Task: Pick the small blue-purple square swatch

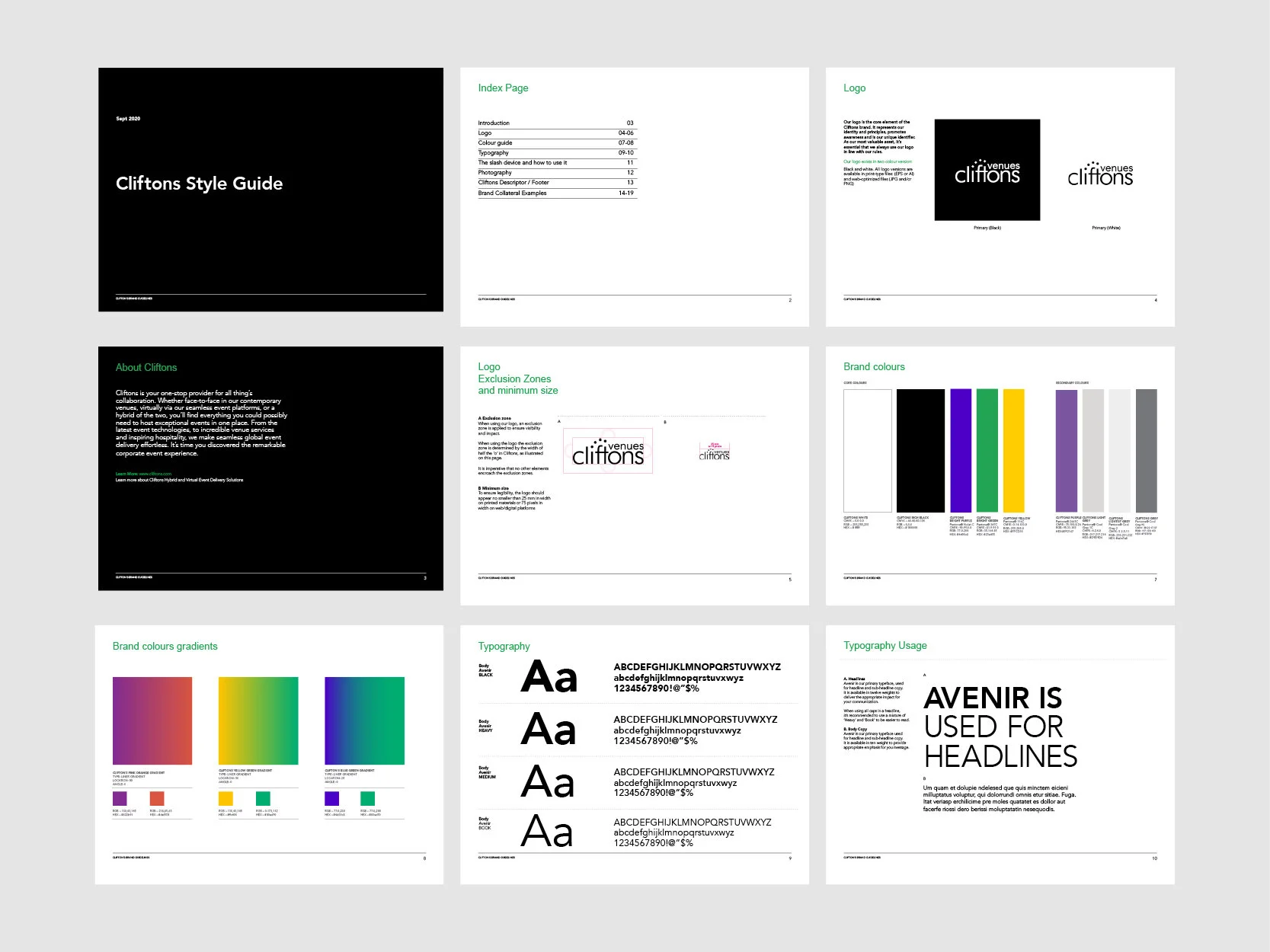Action: point(331,798)
